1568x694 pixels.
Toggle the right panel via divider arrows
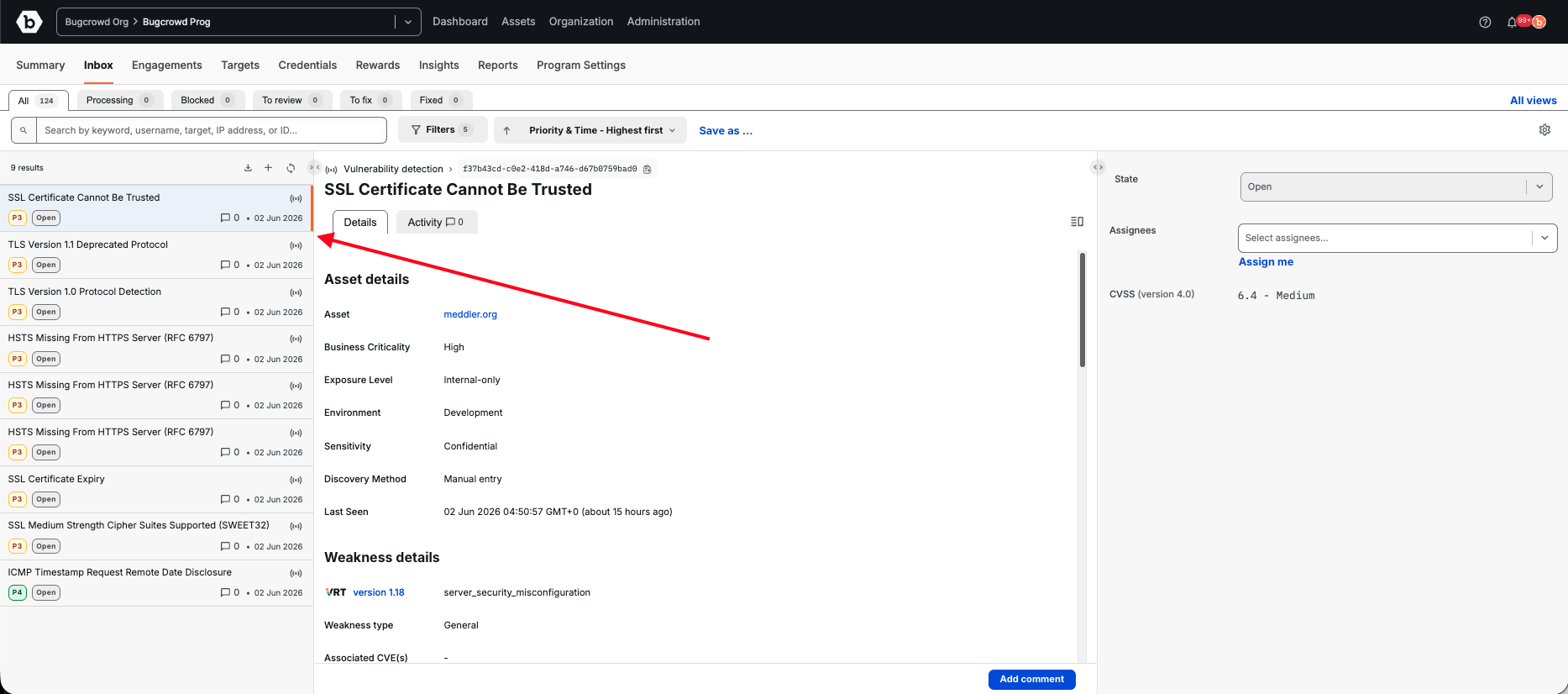coord(1098,167)
